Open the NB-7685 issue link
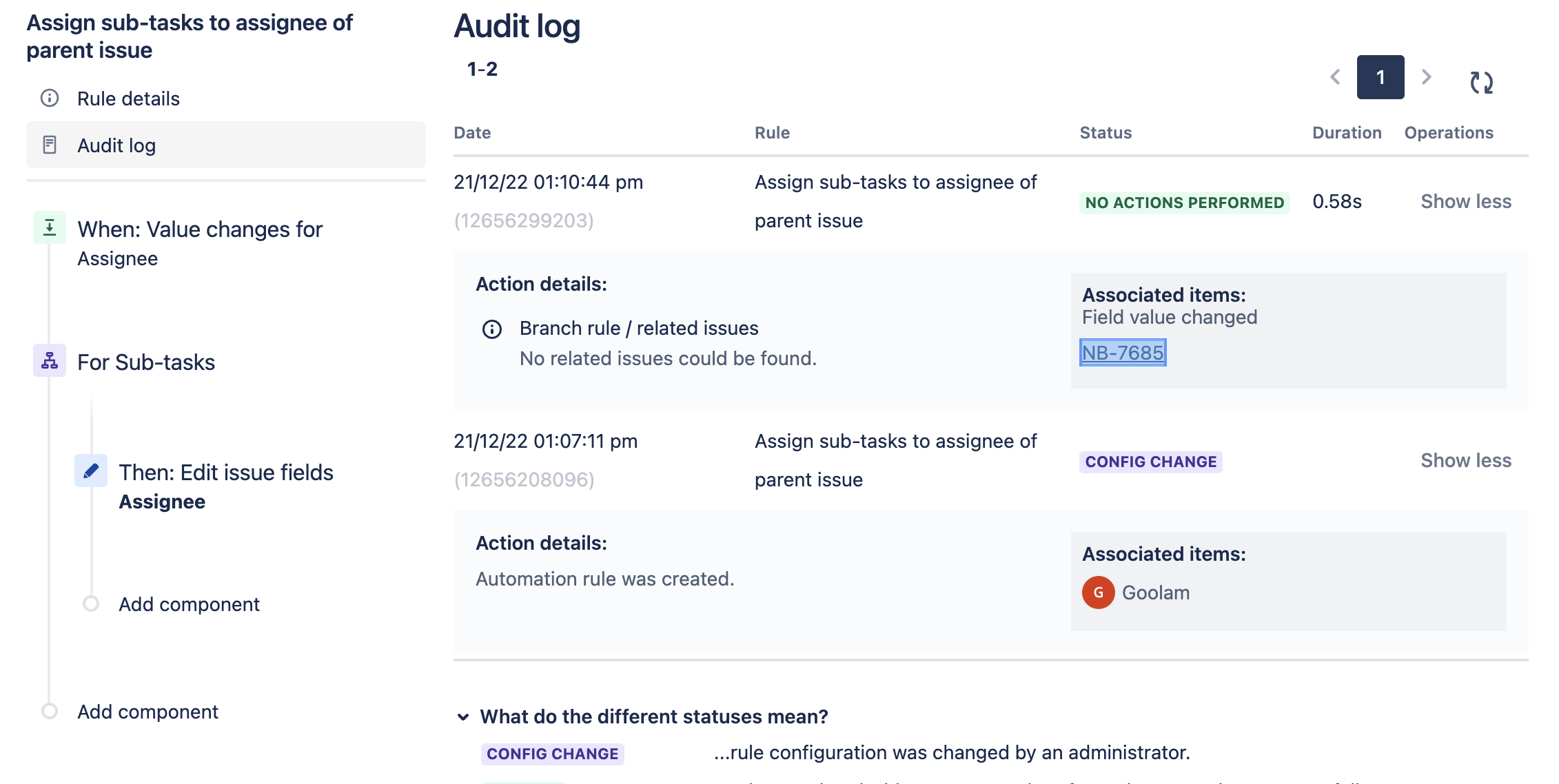 pos(1122,353)
